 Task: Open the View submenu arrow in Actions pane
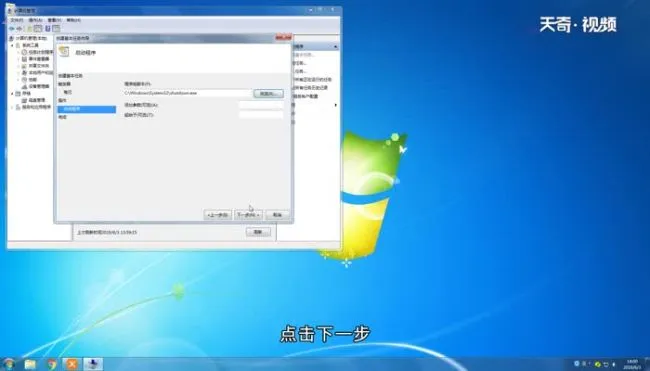tap(335, 105)
